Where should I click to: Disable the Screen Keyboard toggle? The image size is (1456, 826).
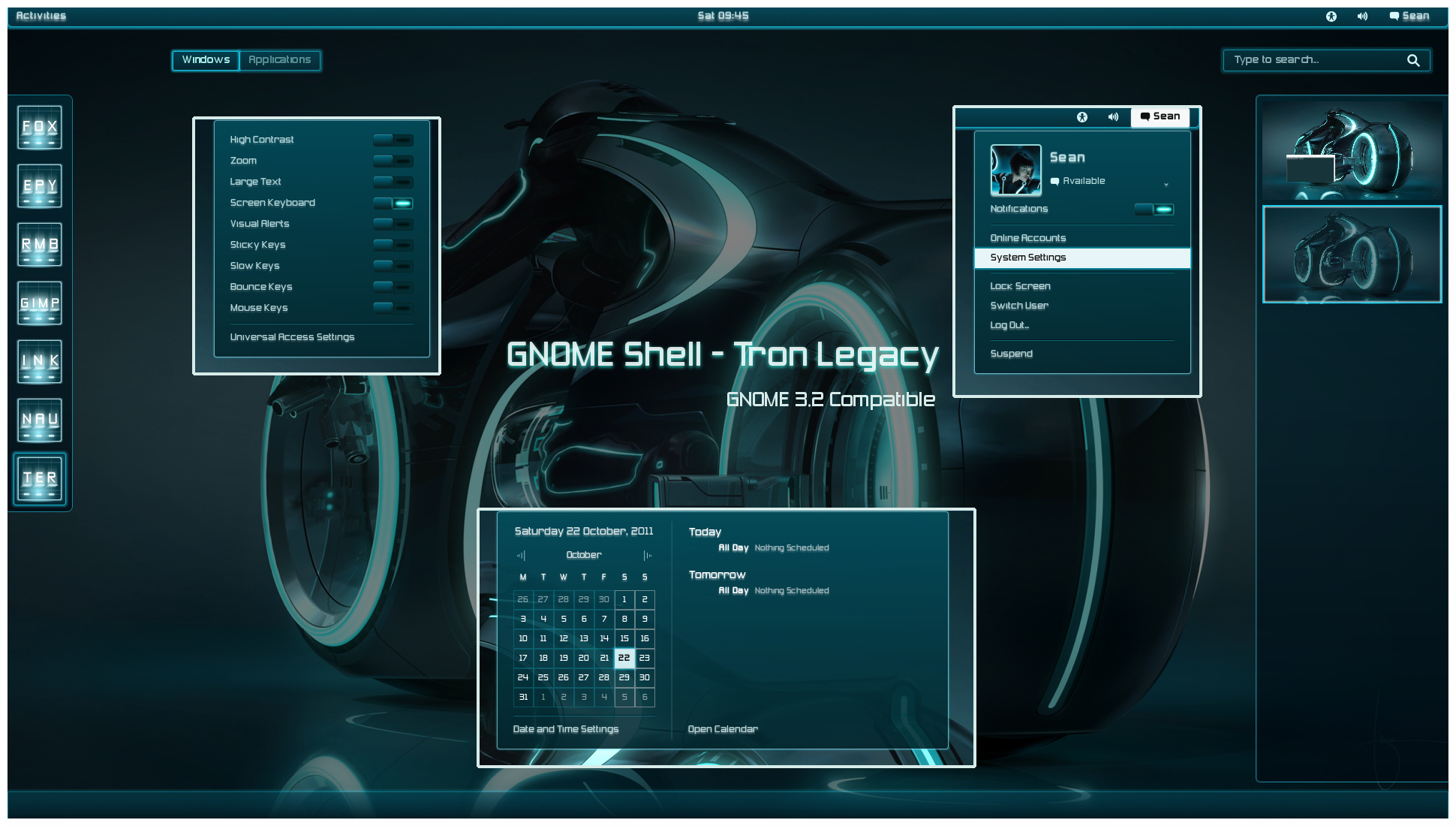coord(393,203)
